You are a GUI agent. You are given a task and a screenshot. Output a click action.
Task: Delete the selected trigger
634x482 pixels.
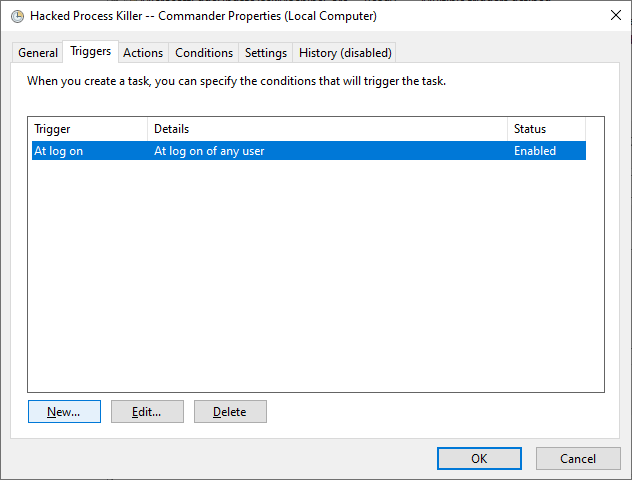pos(230,412)
